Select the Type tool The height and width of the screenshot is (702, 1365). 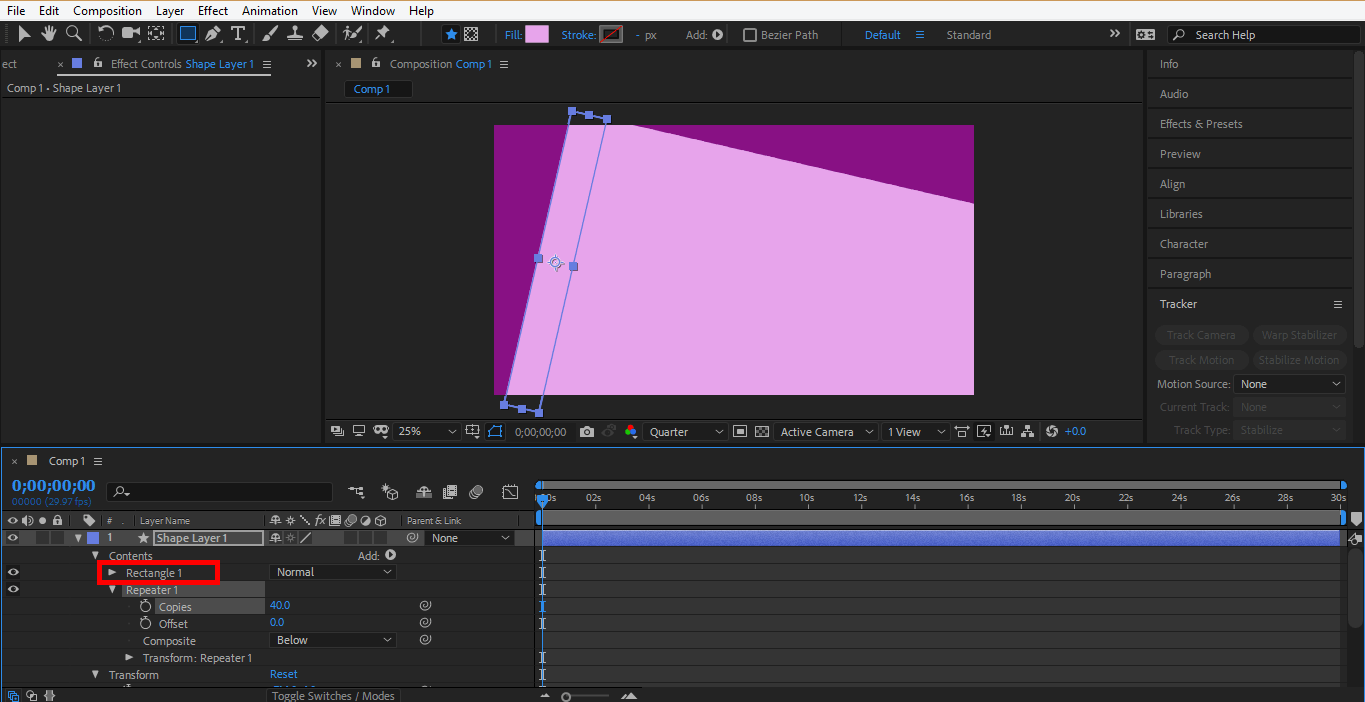238,34
